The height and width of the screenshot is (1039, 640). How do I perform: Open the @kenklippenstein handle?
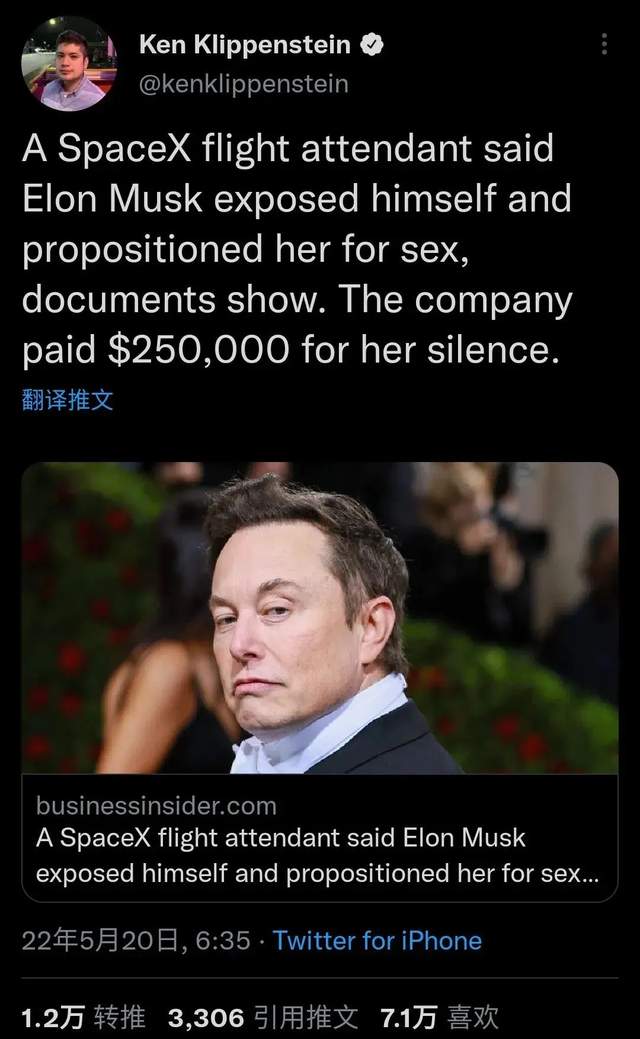pyautogui.click(x=243, y=84)
